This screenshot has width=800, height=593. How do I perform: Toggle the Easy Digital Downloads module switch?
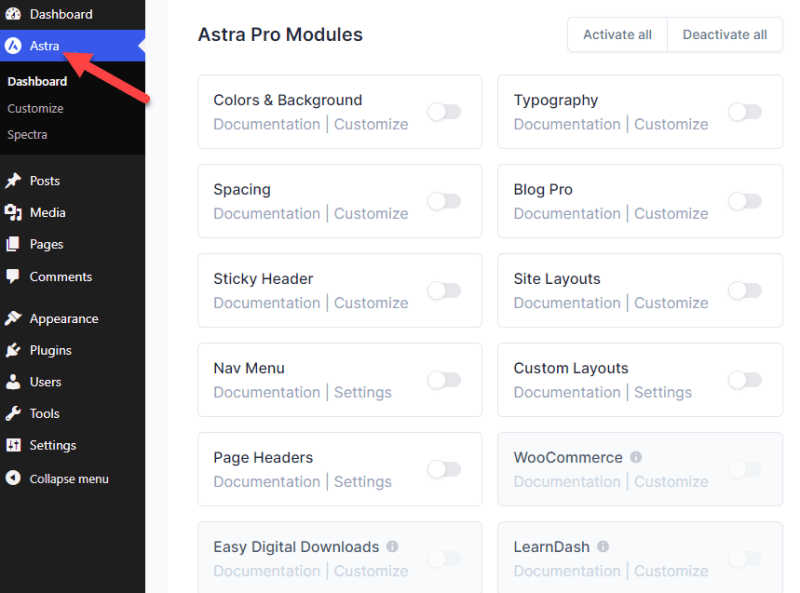tap(444, 558)
